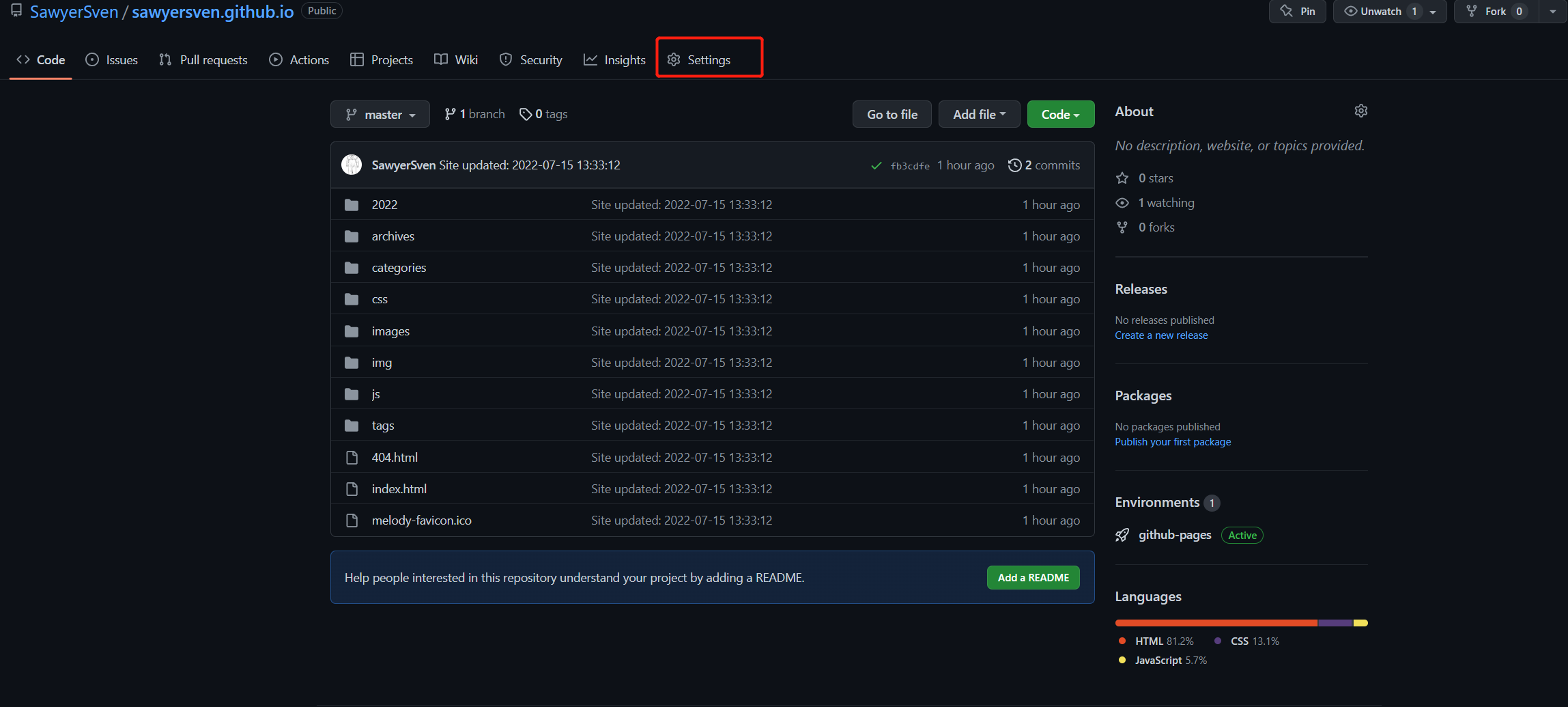Viewport: 1568px width, 707px height.
Task: Click the repository icon beside SawyerSven
Action: (16, 11)
